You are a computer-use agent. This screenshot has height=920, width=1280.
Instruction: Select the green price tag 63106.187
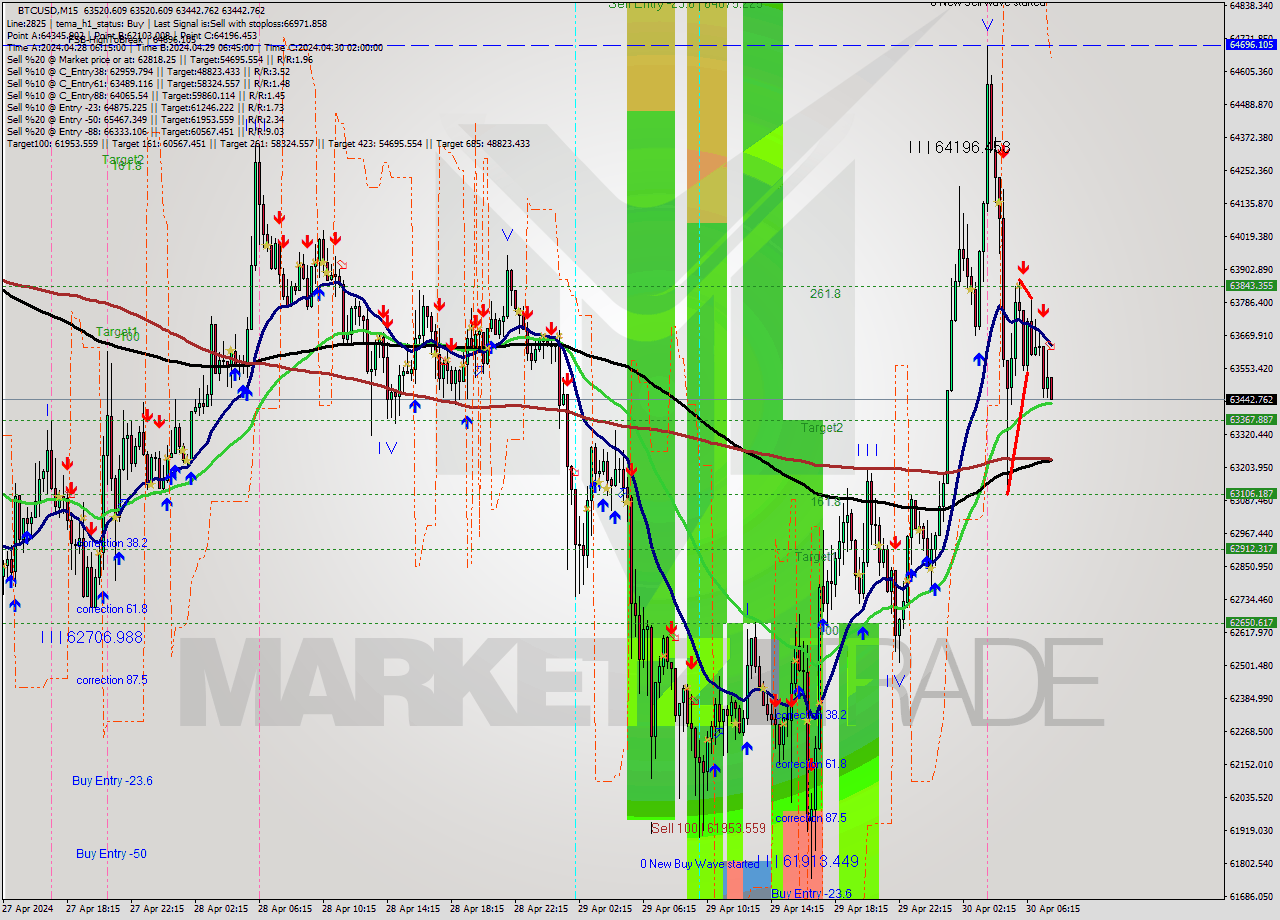click(x=1252, y=493)
